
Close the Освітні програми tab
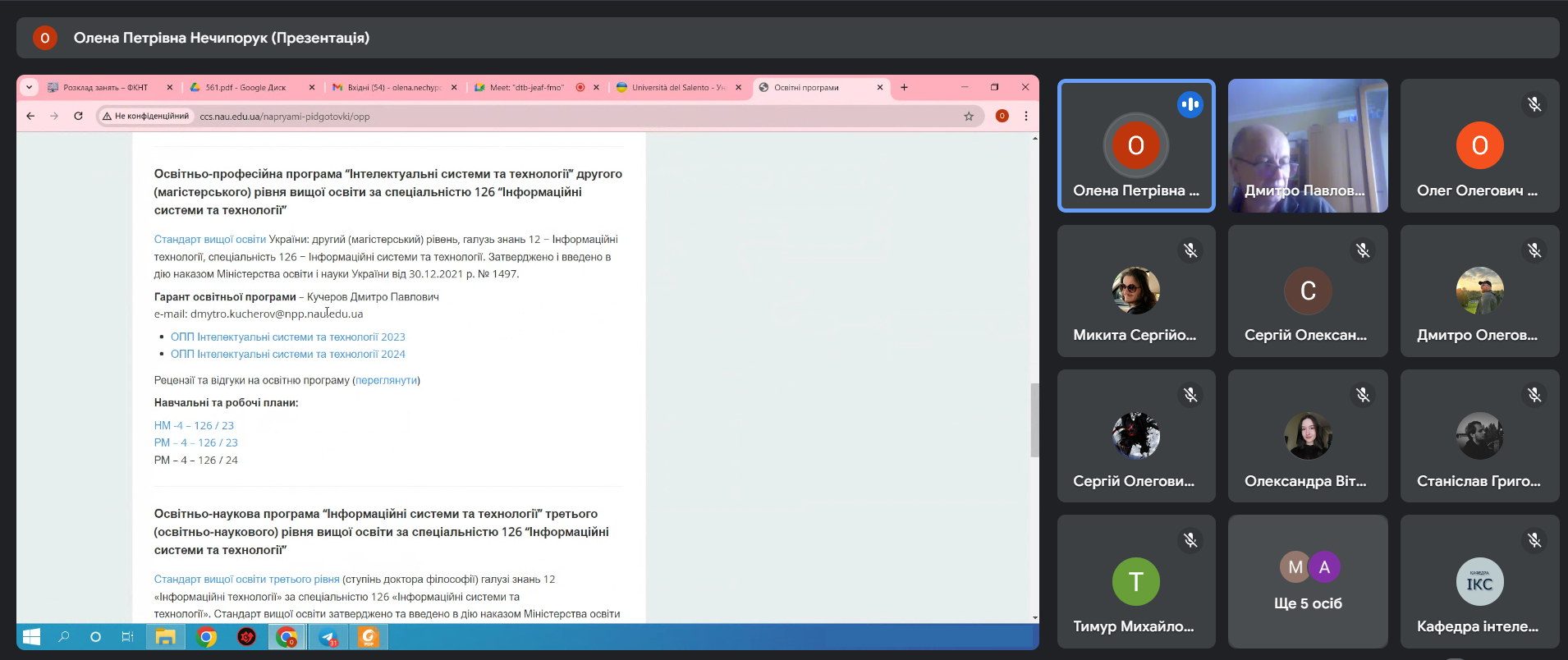(x=880, y=87)
